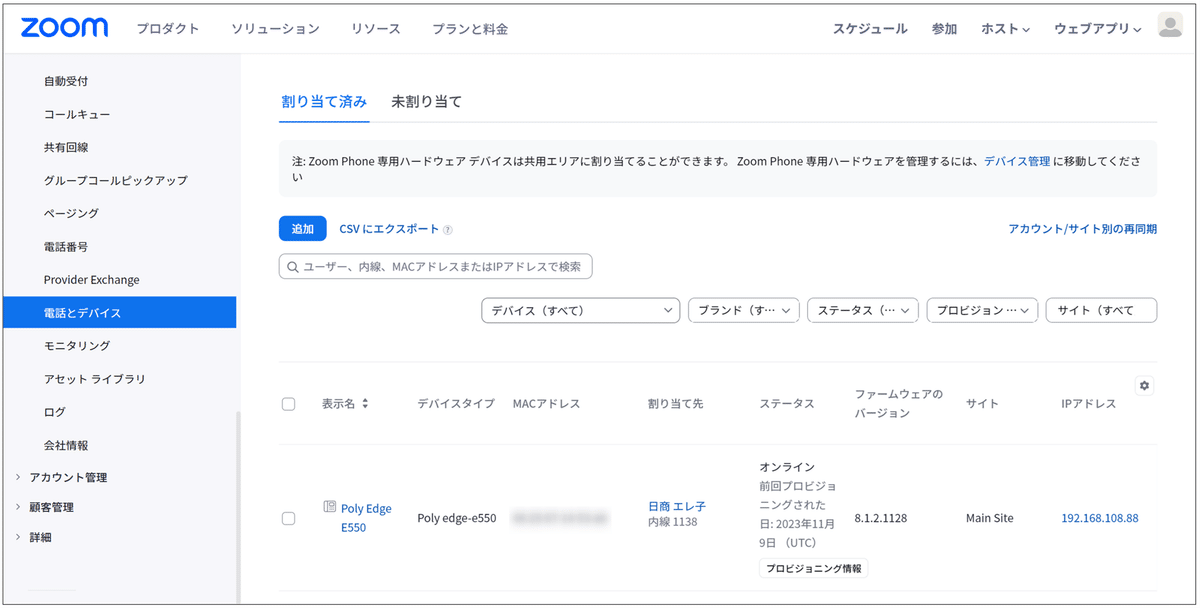1200x608 pixels.
Task: Click the プロビジョニング情報 button
Action: [812, 568]
